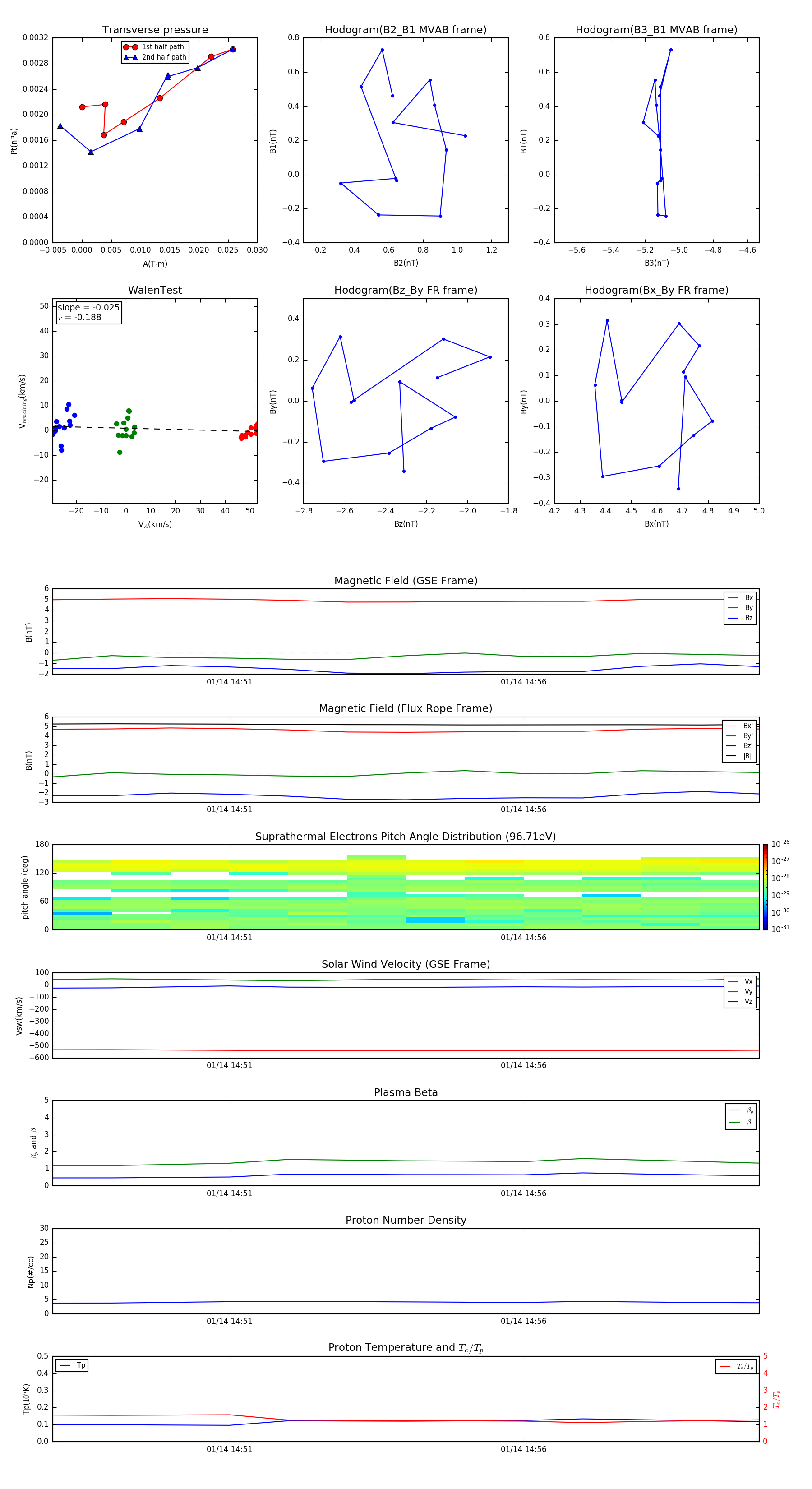Click the 'A(T·m)' x-axis label
The height and width of the screenshot is (1489, 812).
[x=155, y=264]
